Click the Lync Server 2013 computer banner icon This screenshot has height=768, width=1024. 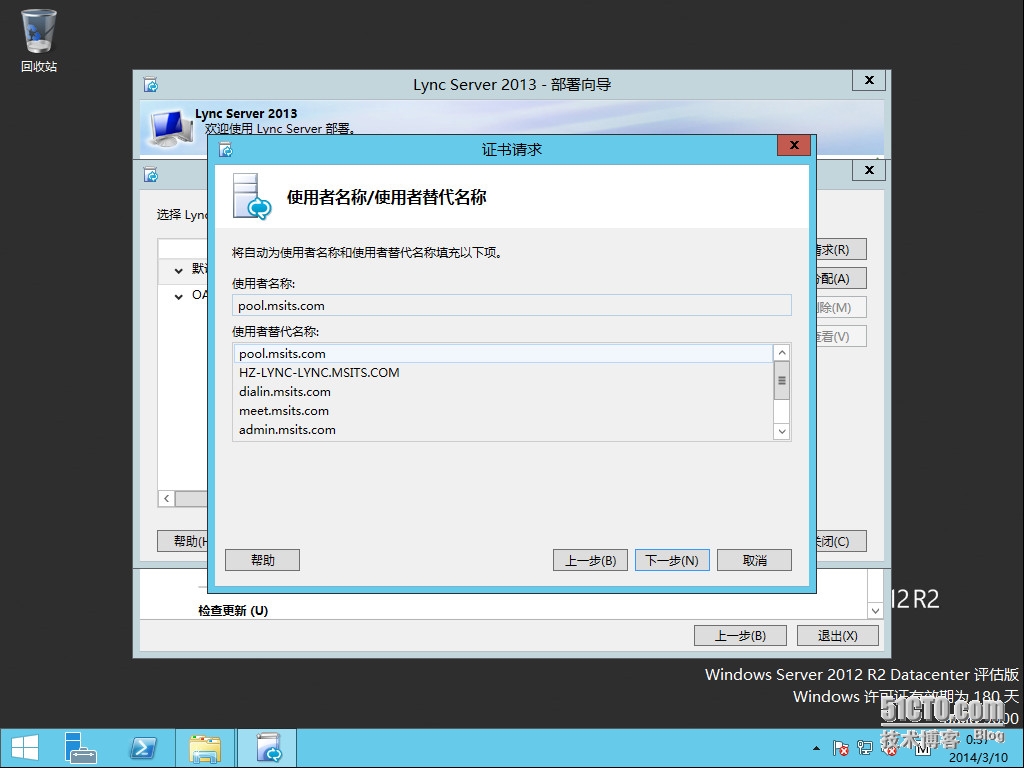click(x=171, y=127)
